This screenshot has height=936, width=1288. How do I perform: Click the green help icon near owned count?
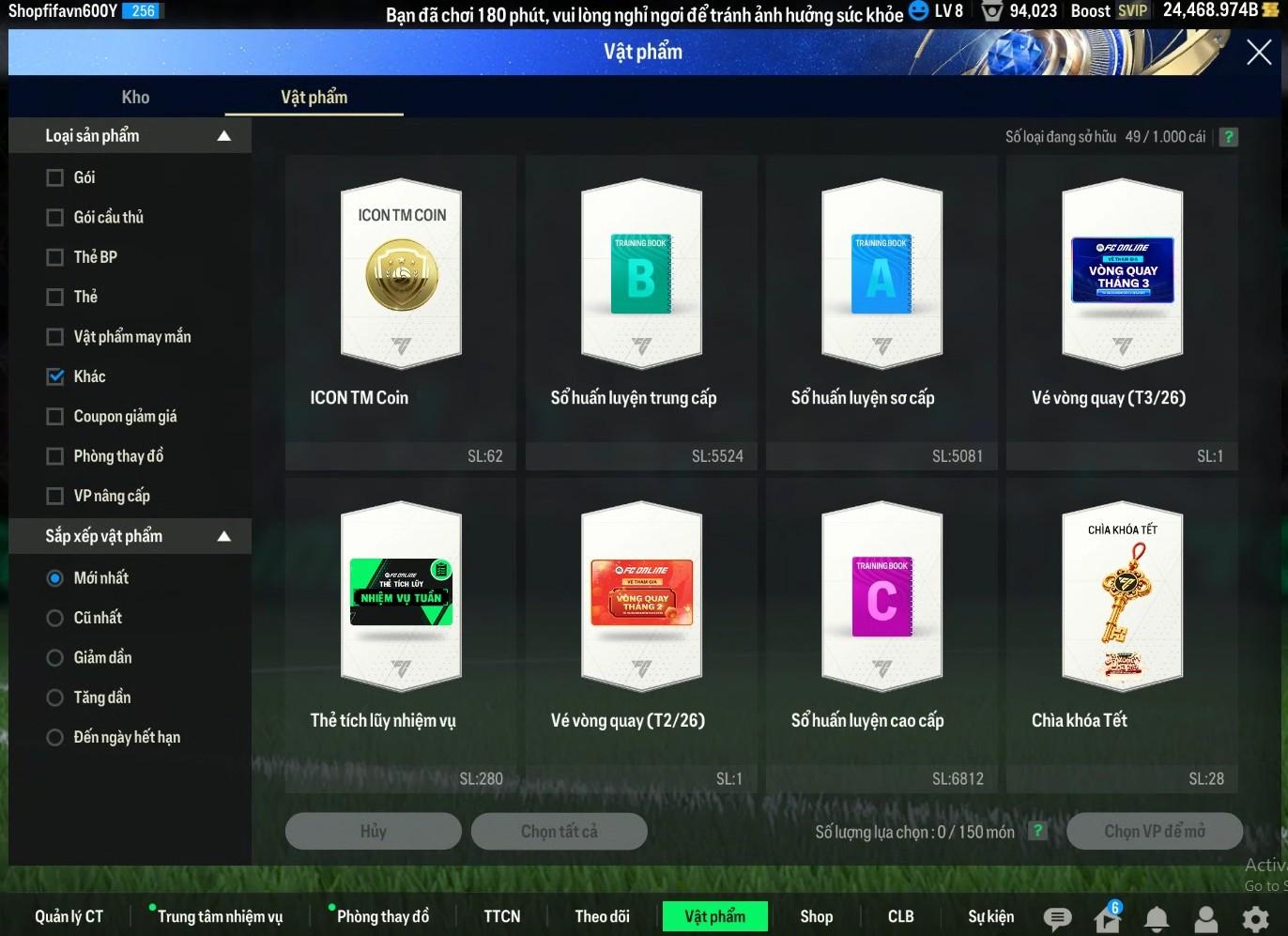coord(1228,137)
